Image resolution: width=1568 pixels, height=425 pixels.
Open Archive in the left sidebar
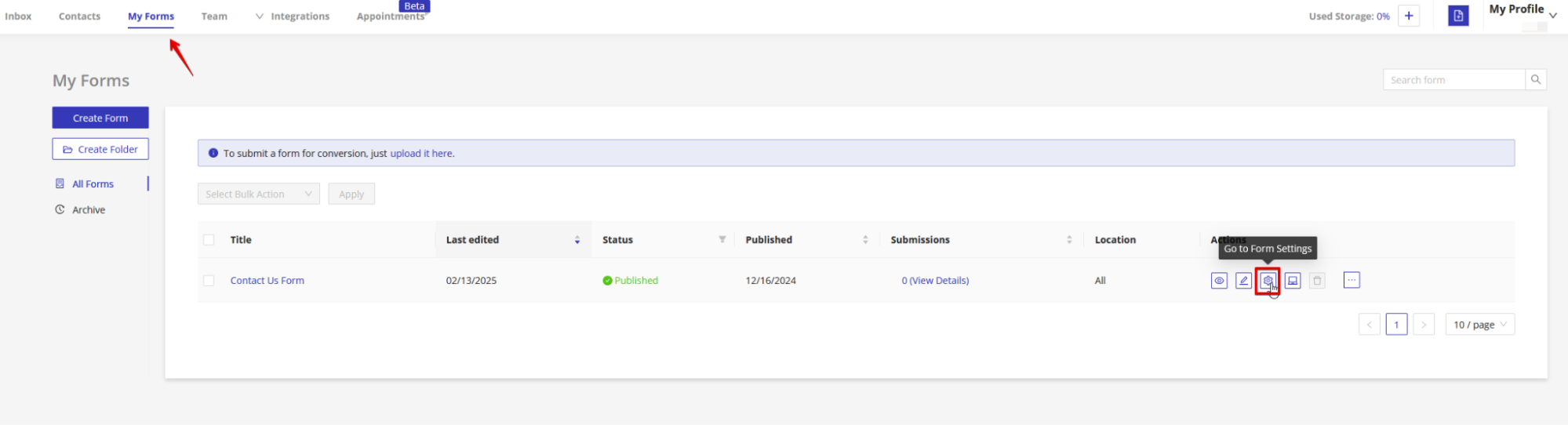point(89,210)
